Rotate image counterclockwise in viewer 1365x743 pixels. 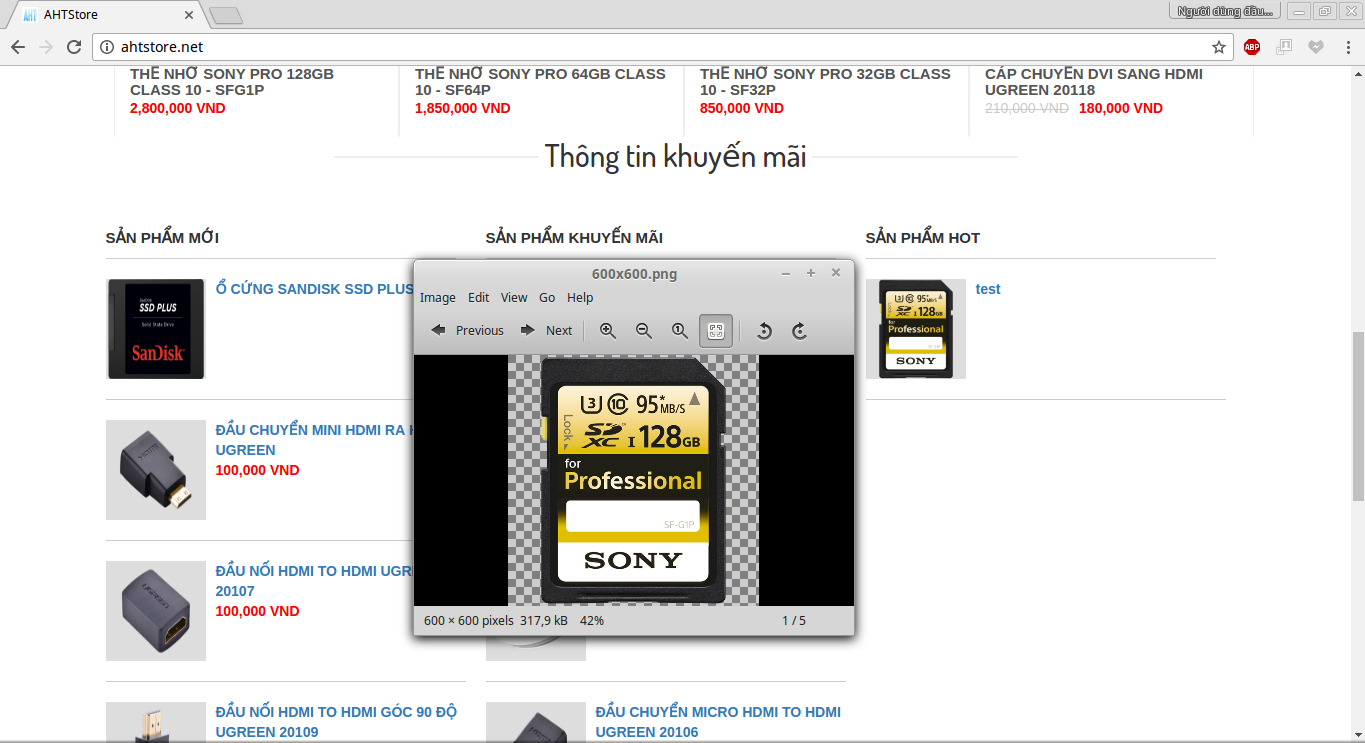(x=764, y=330)
